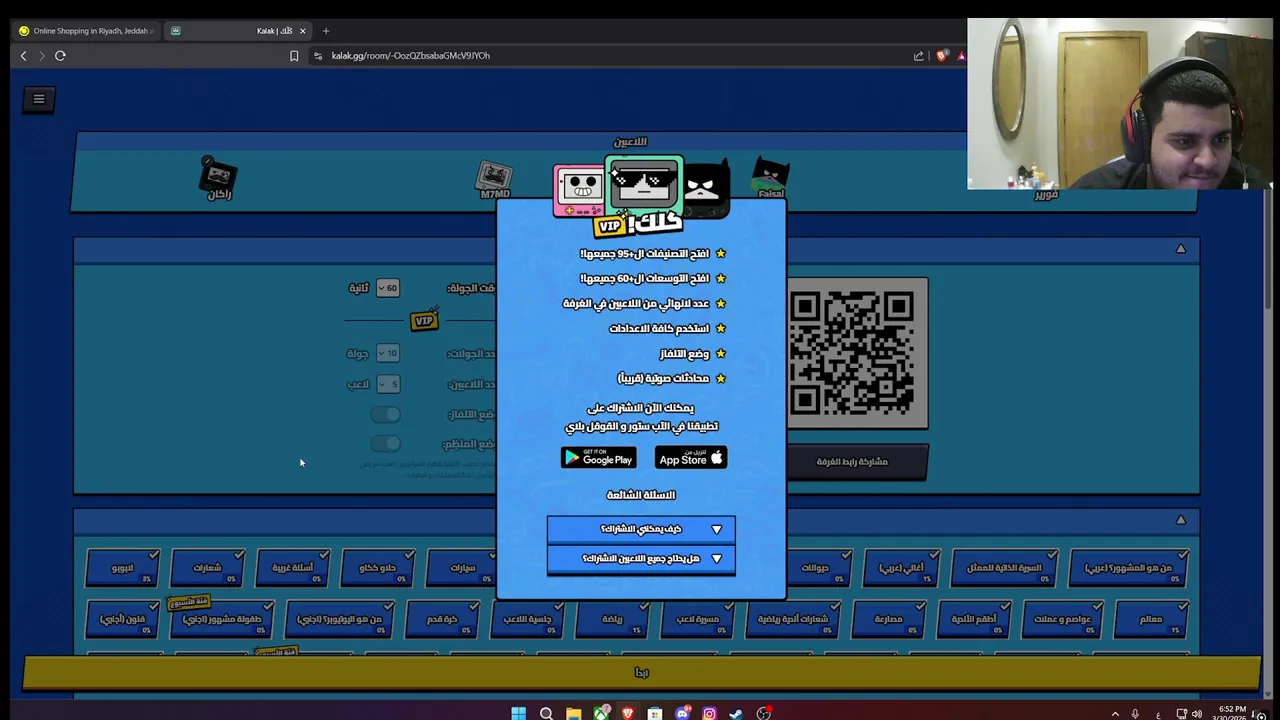This screenshot has height=720, width=1280.
Task: Click the App Store download button
Action: 691,458
